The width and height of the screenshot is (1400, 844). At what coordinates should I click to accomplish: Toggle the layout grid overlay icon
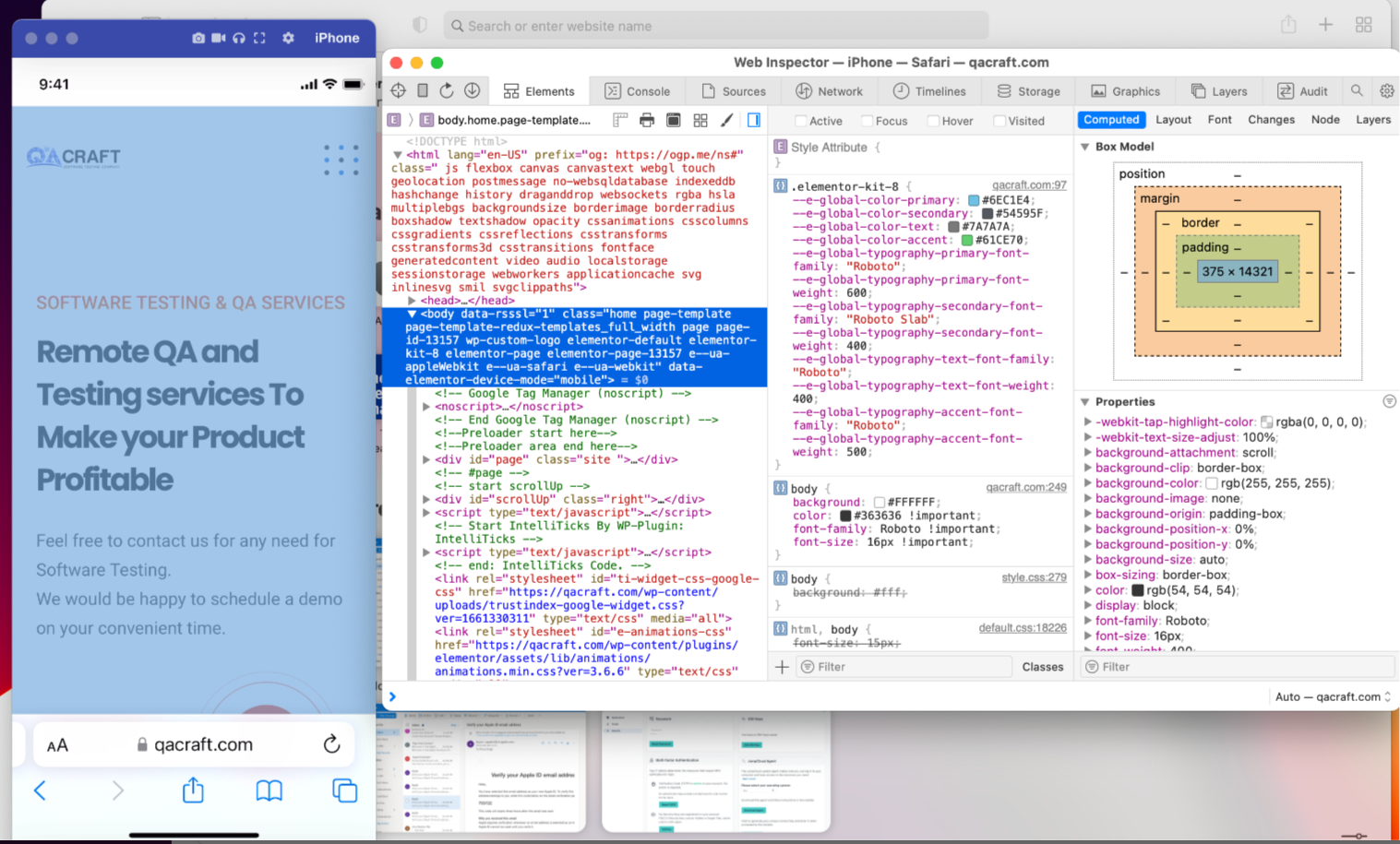[x=700, y=120]
